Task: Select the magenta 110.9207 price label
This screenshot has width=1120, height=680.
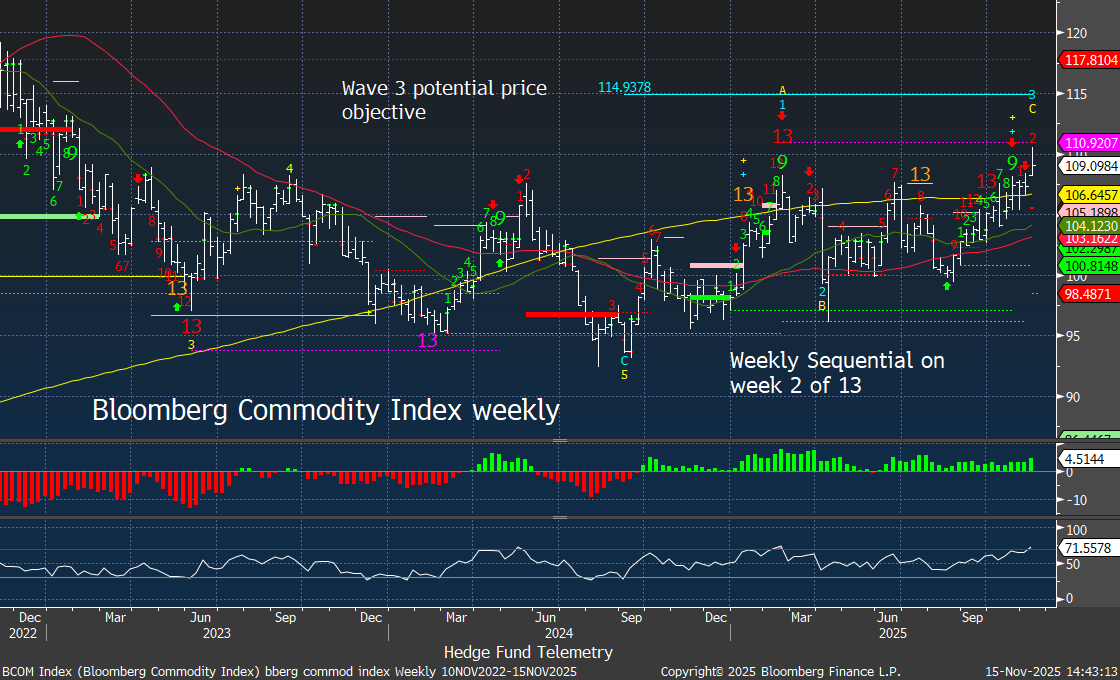Action: coord(1089,144)
